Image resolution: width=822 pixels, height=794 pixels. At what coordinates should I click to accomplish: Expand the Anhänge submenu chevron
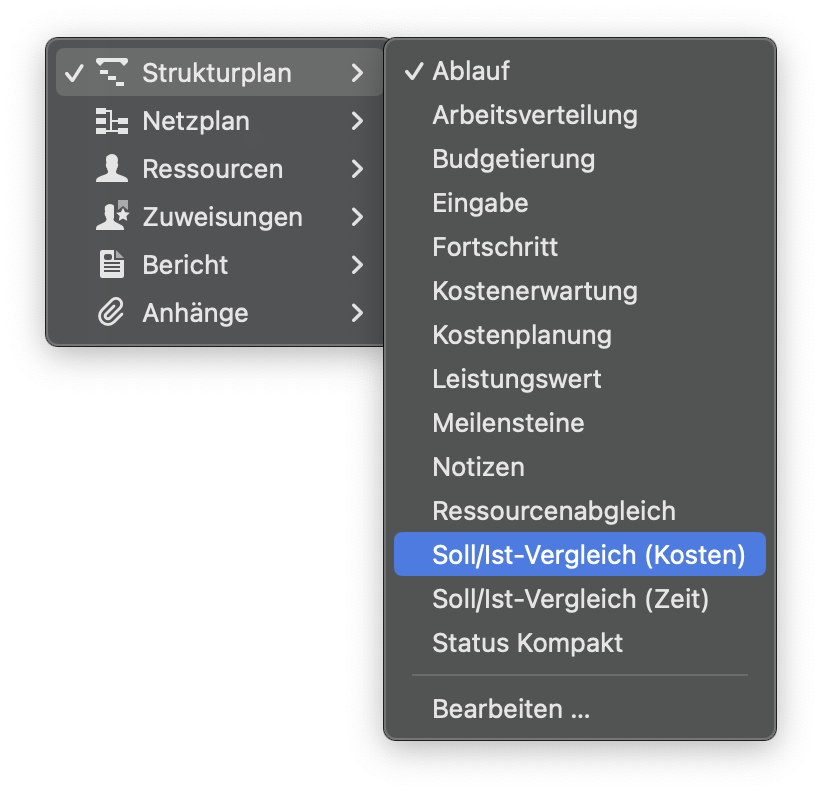(358, 313)
